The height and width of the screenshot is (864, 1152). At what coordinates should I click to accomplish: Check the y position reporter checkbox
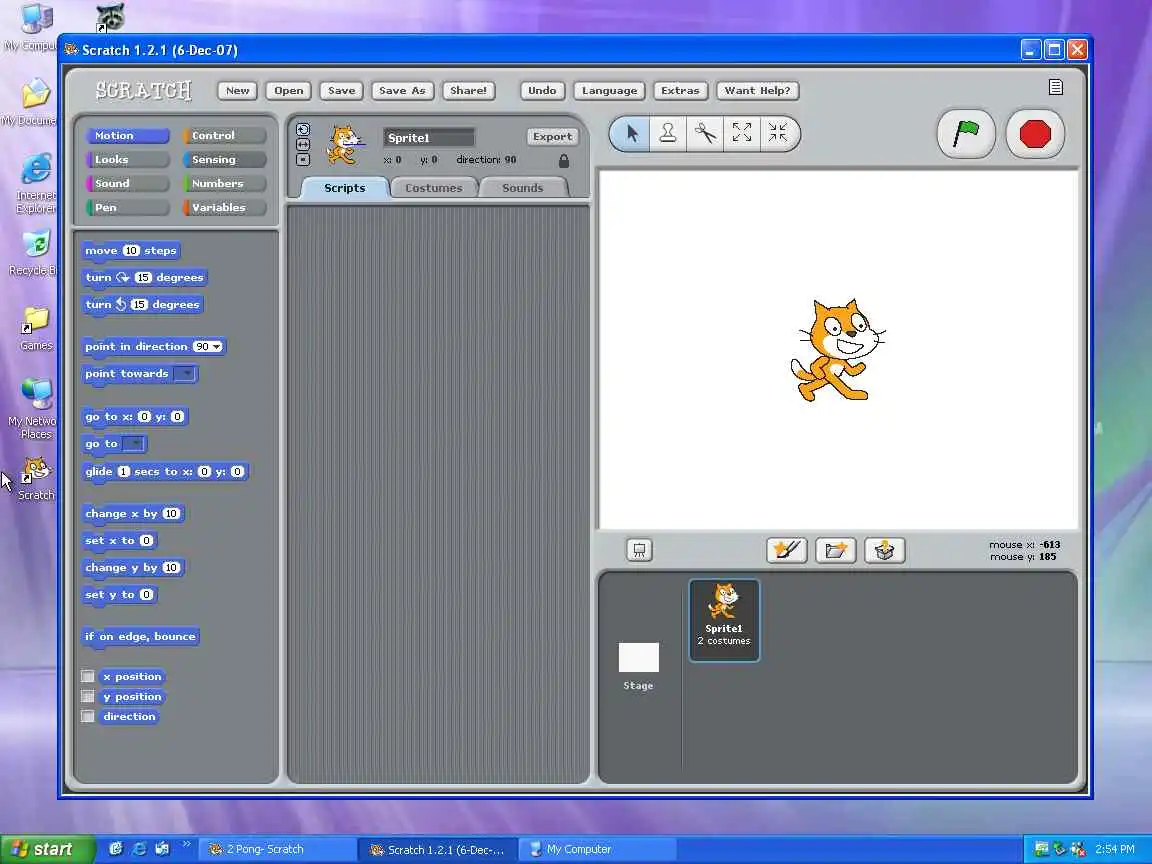point(88,696)
